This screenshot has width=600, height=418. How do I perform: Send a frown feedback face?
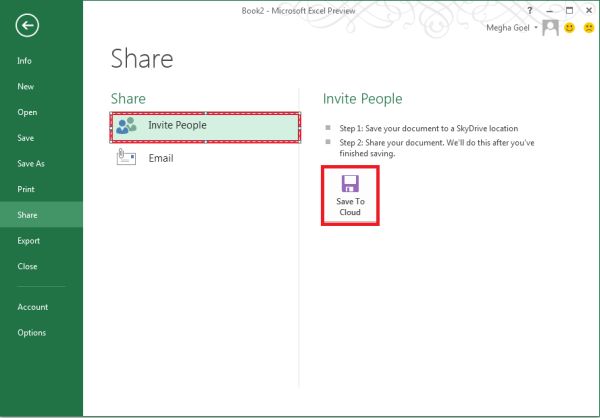[x=589, y=28]
